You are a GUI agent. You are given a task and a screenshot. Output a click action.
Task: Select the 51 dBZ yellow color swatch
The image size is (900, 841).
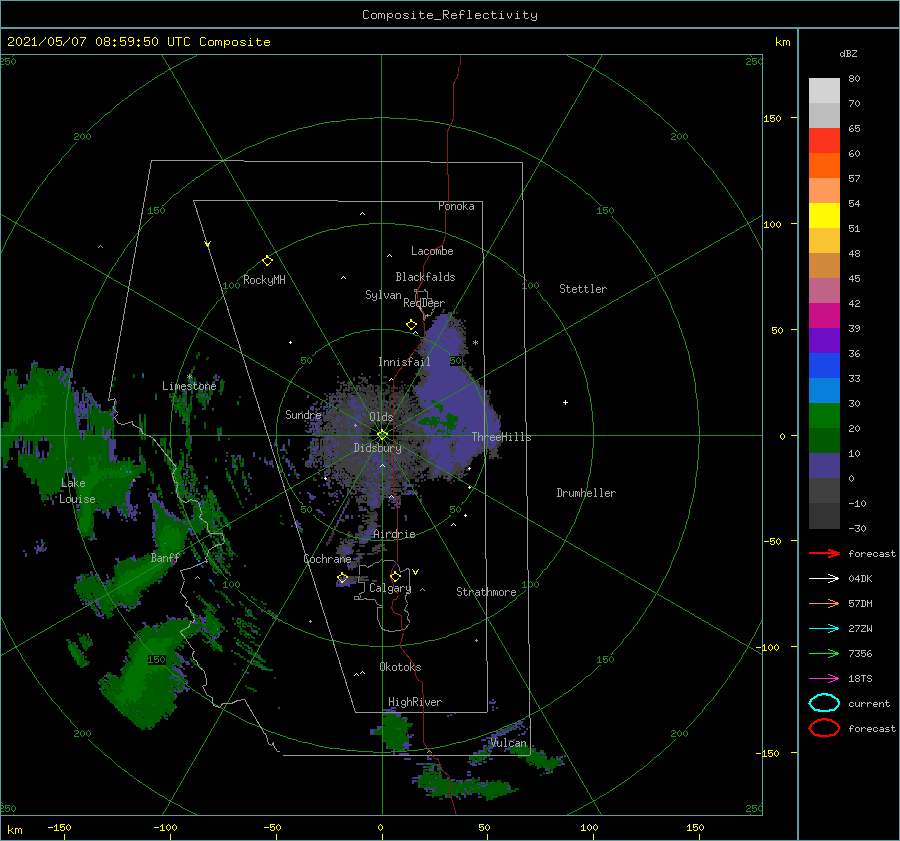(x=824, y=215)
